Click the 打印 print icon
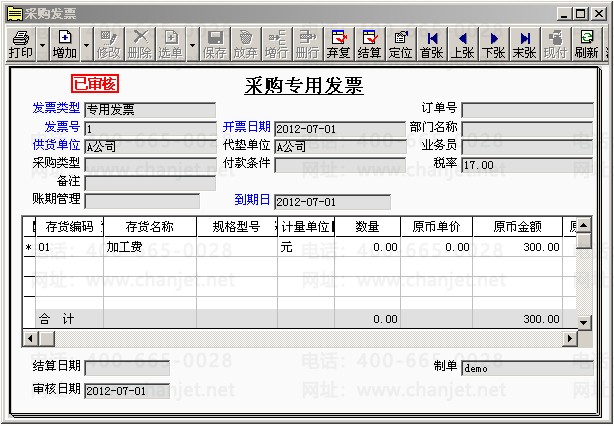 pos(21,44)
